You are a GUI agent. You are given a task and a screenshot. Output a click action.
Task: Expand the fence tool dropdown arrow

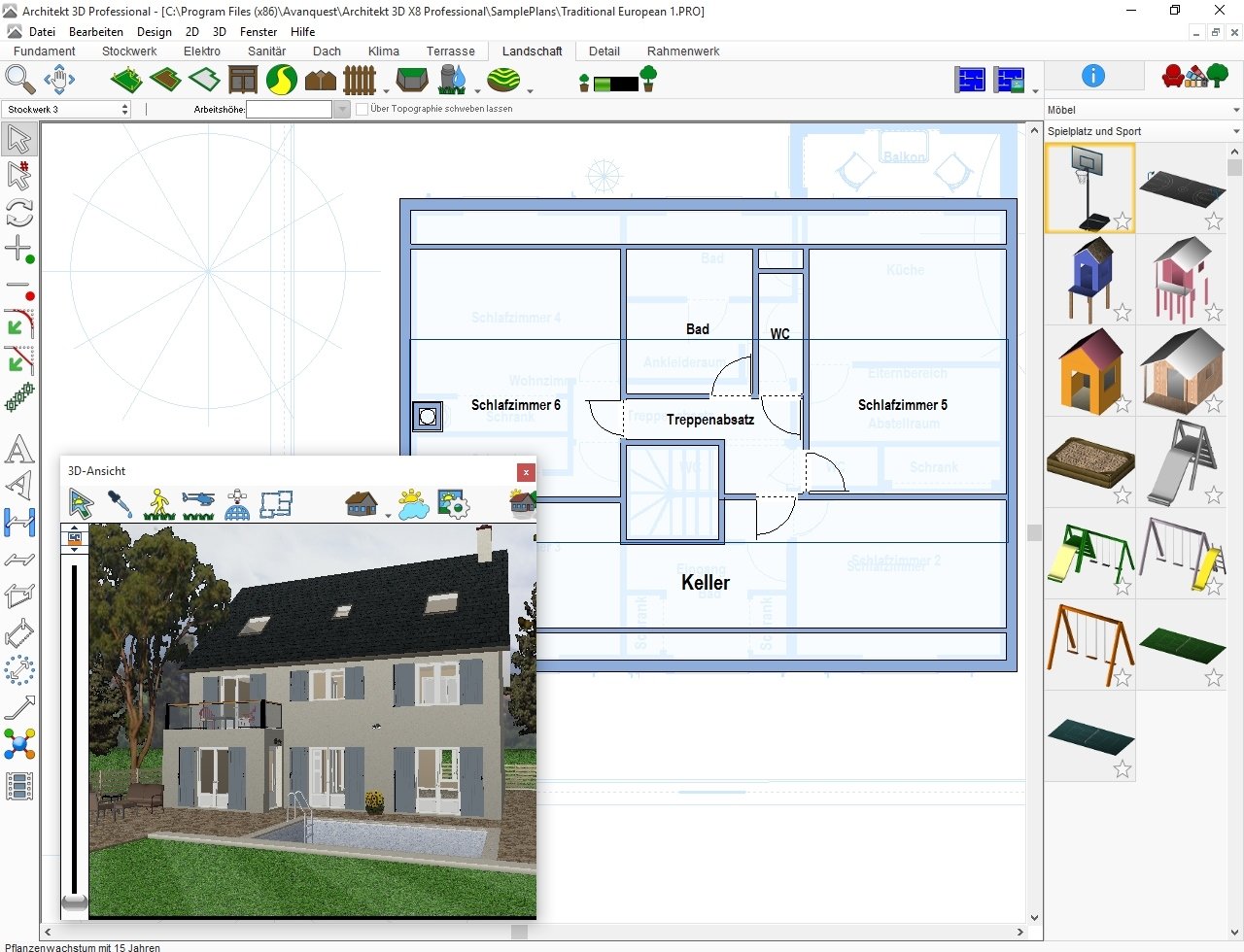(x=386, y=91)
